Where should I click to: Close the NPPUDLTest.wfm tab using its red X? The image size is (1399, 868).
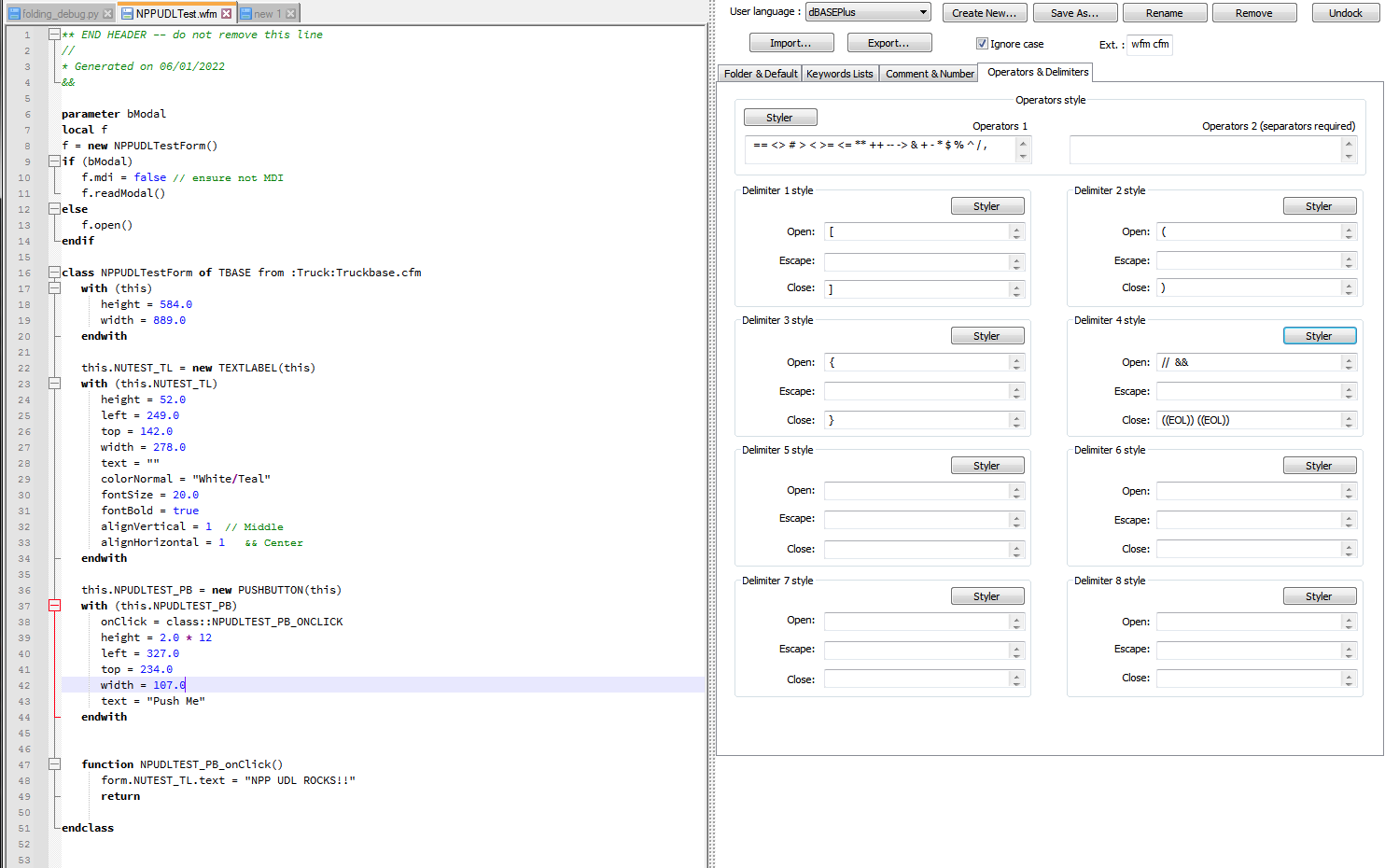[x=226, y=14]
